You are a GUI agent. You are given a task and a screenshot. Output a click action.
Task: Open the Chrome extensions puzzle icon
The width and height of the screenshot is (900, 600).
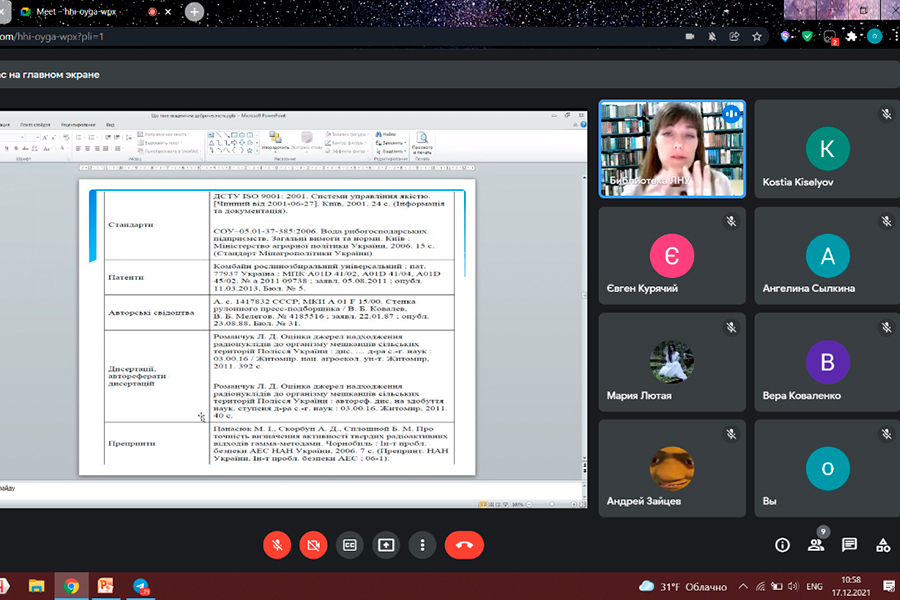pos(851,36)
